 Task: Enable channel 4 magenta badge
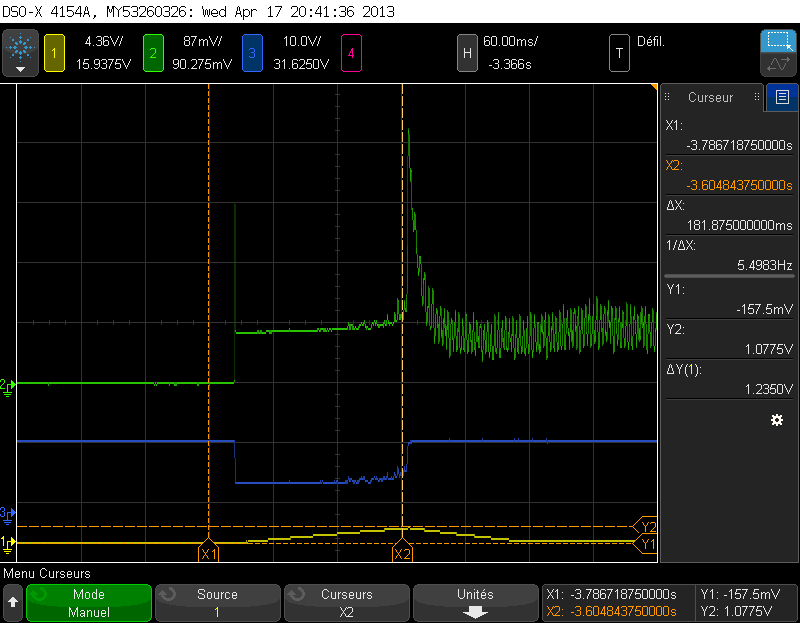[351, 53]
